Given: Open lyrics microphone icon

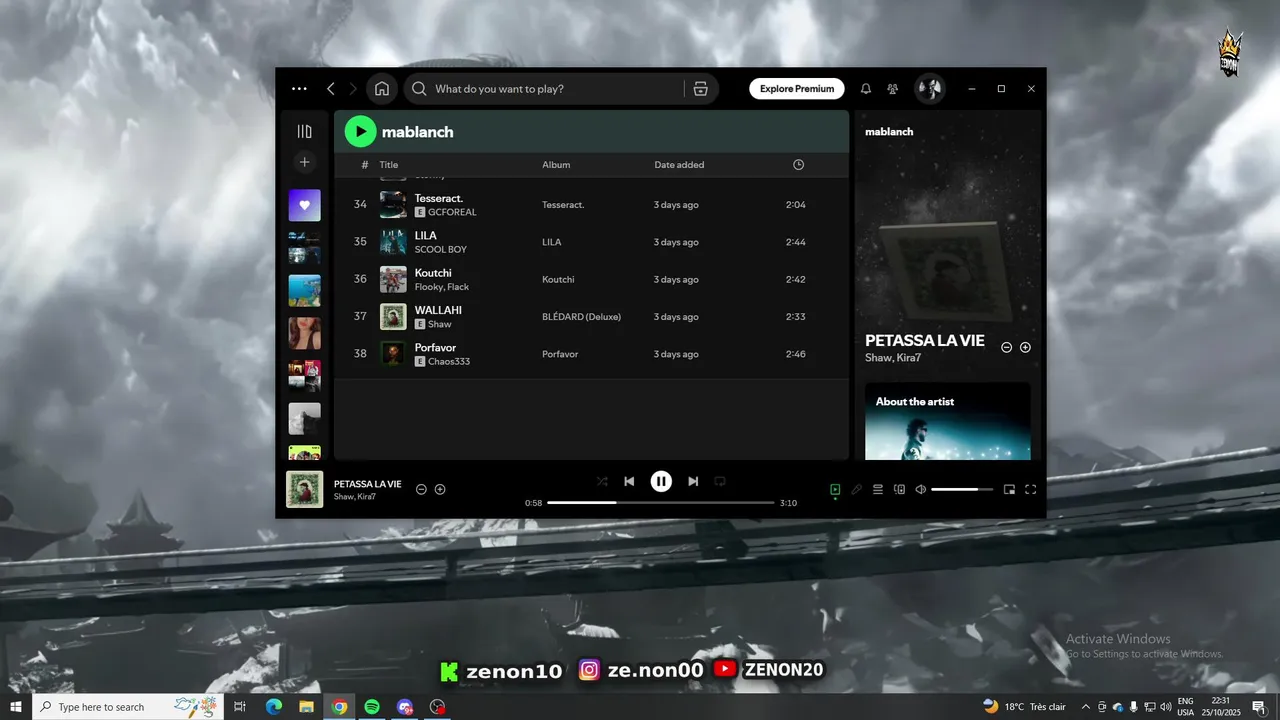Looking at the screenshot, I should click(857, 489).
